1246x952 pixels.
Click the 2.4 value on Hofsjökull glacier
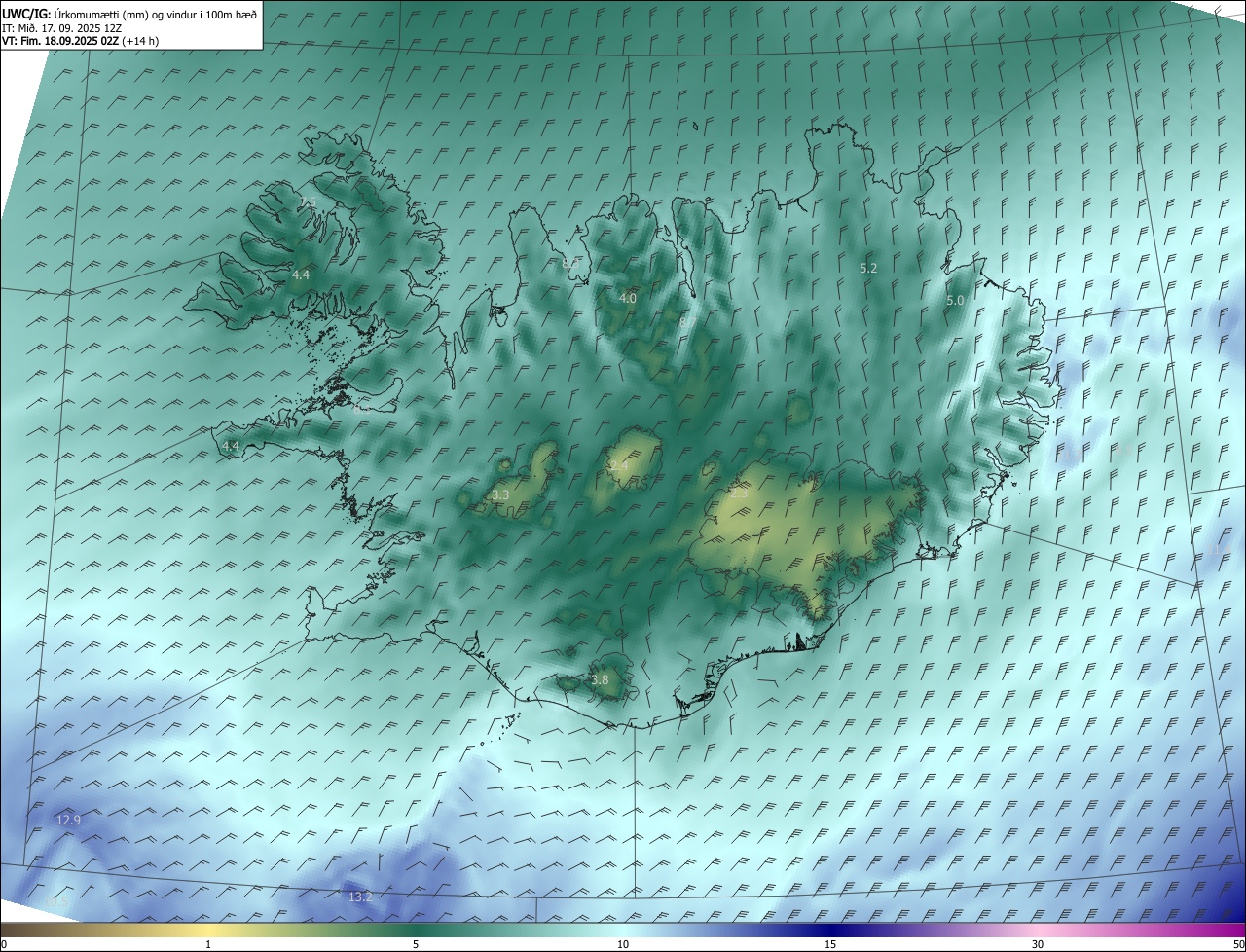[619, 466]
